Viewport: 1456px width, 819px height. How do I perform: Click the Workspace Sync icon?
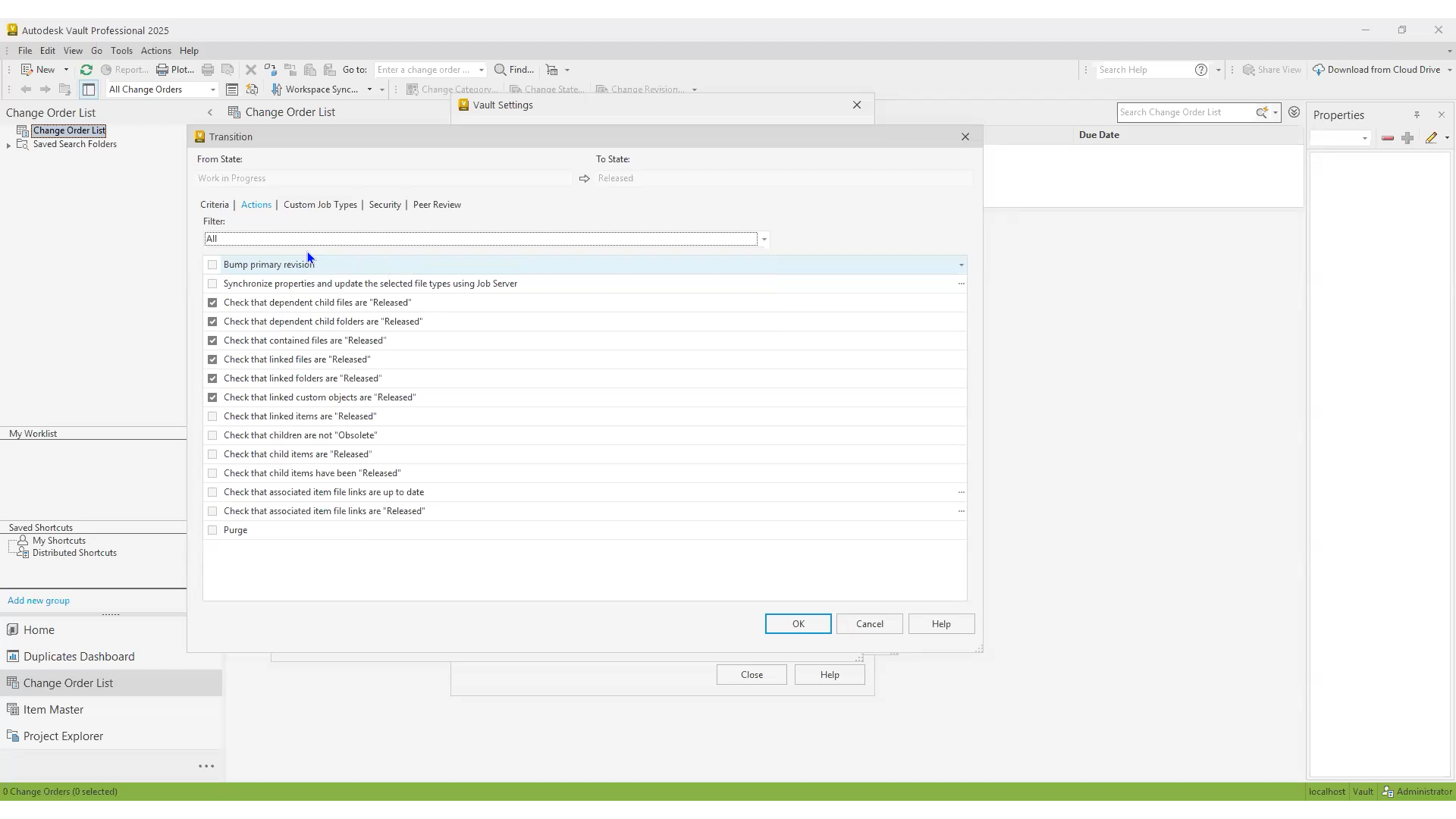[x=277, y=89]
